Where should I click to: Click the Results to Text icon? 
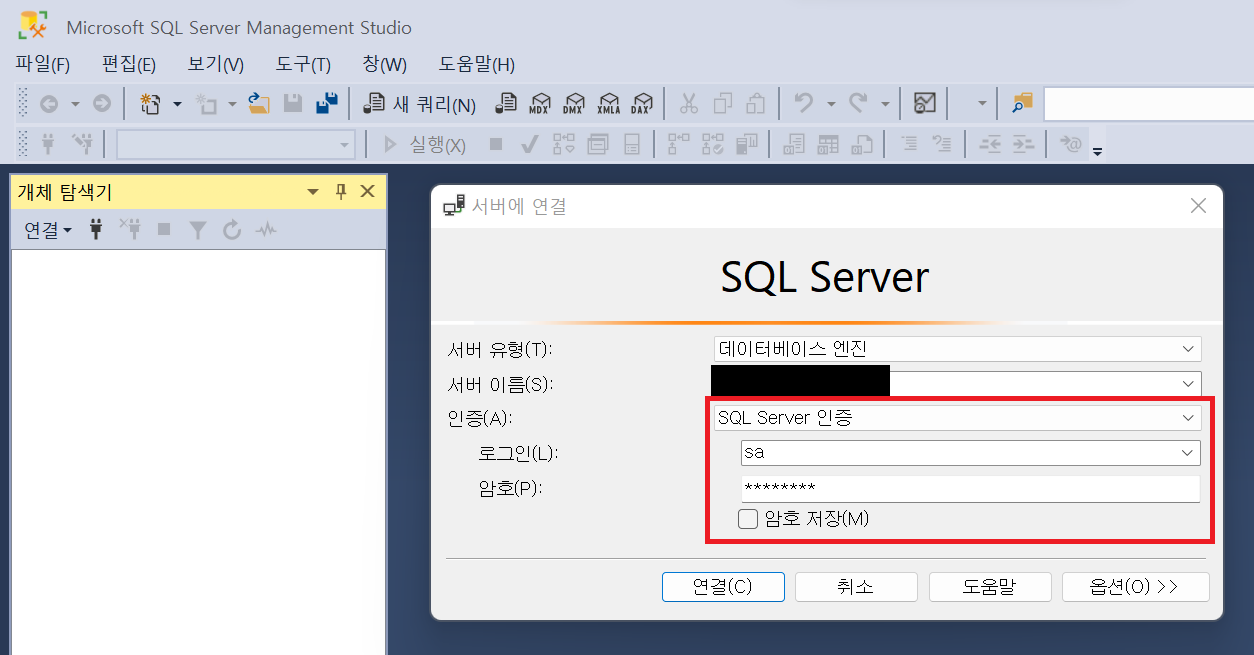coord(794,145)
